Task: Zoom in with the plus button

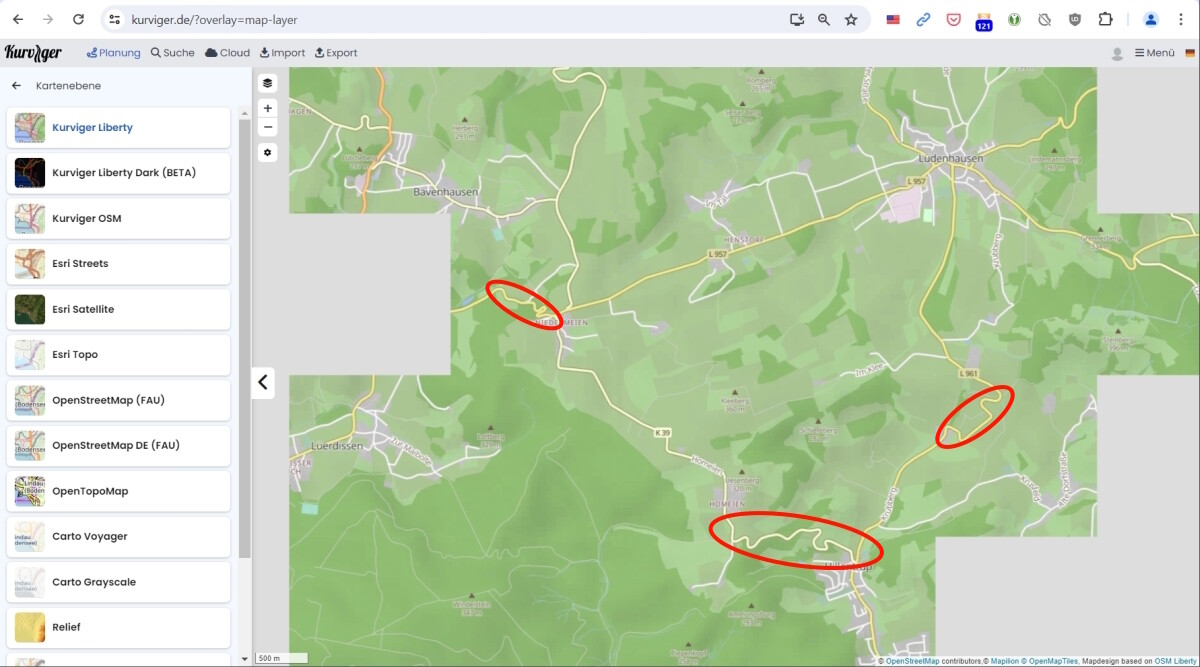Action: (x=267, y=108)
